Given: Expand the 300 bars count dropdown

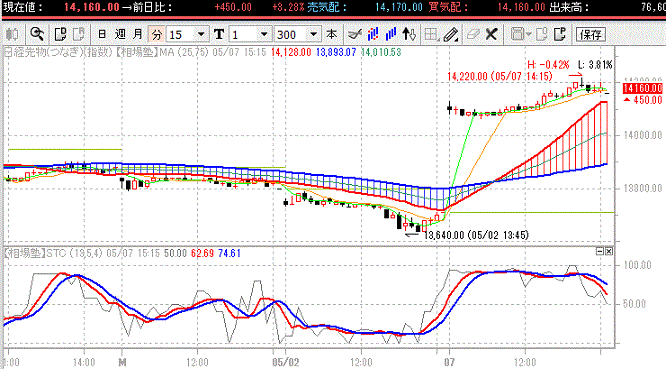Looking at the screenshot, I should pos(313,34).
